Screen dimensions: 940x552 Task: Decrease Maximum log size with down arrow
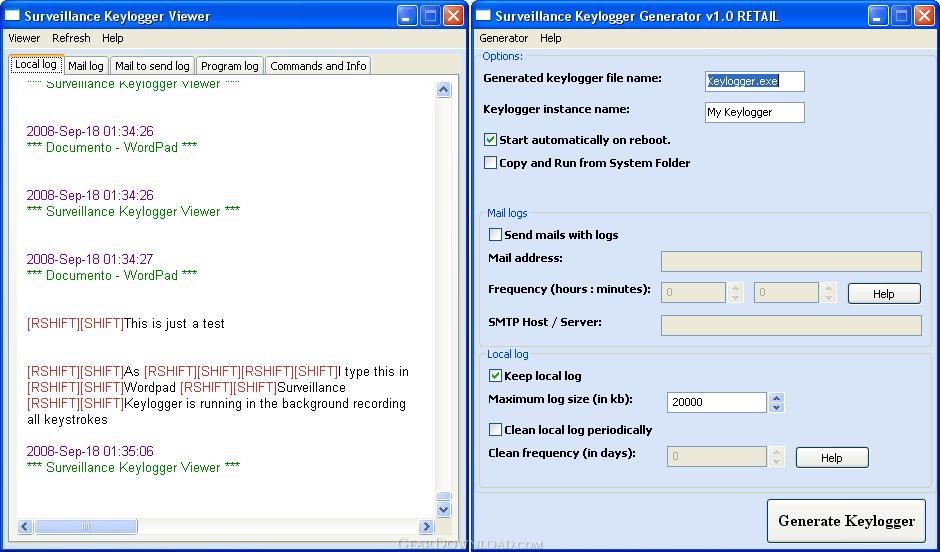[x=777, y=408]
